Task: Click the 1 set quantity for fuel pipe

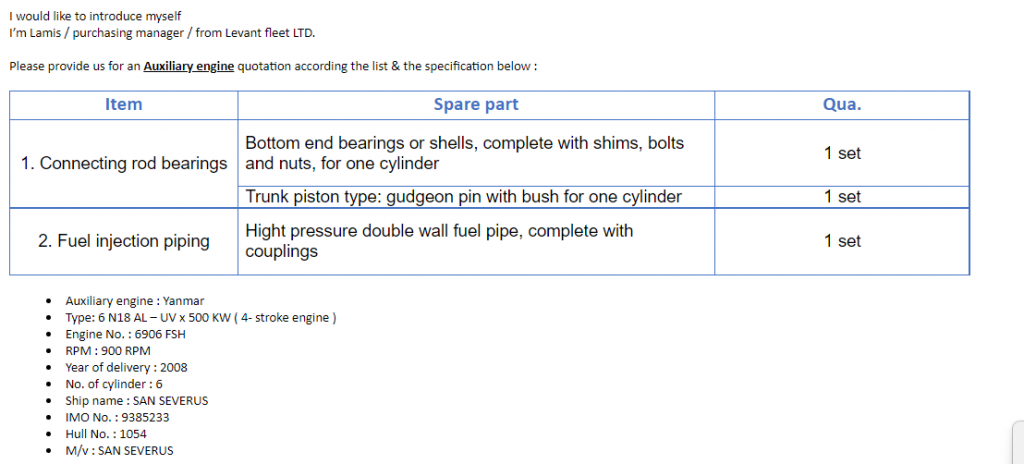Action: [842, 241]
